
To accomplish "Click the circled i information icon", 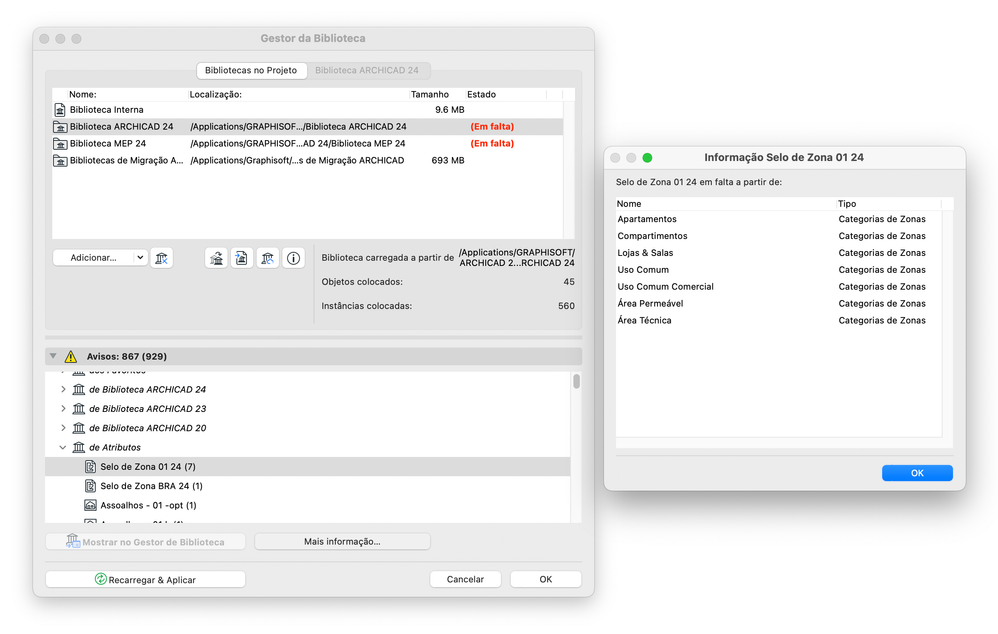I will tap(293, 258).
